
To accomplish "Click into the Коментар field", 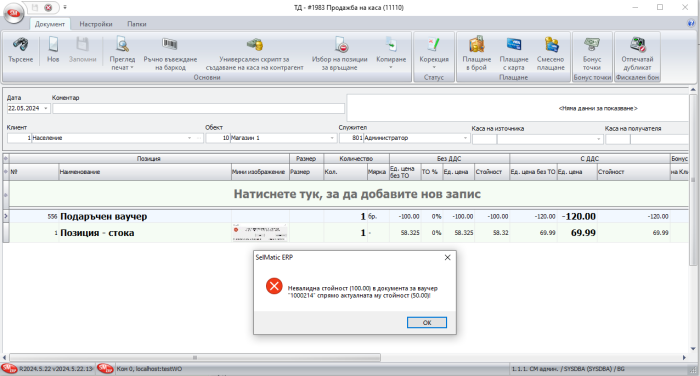I will click(199, 109).
